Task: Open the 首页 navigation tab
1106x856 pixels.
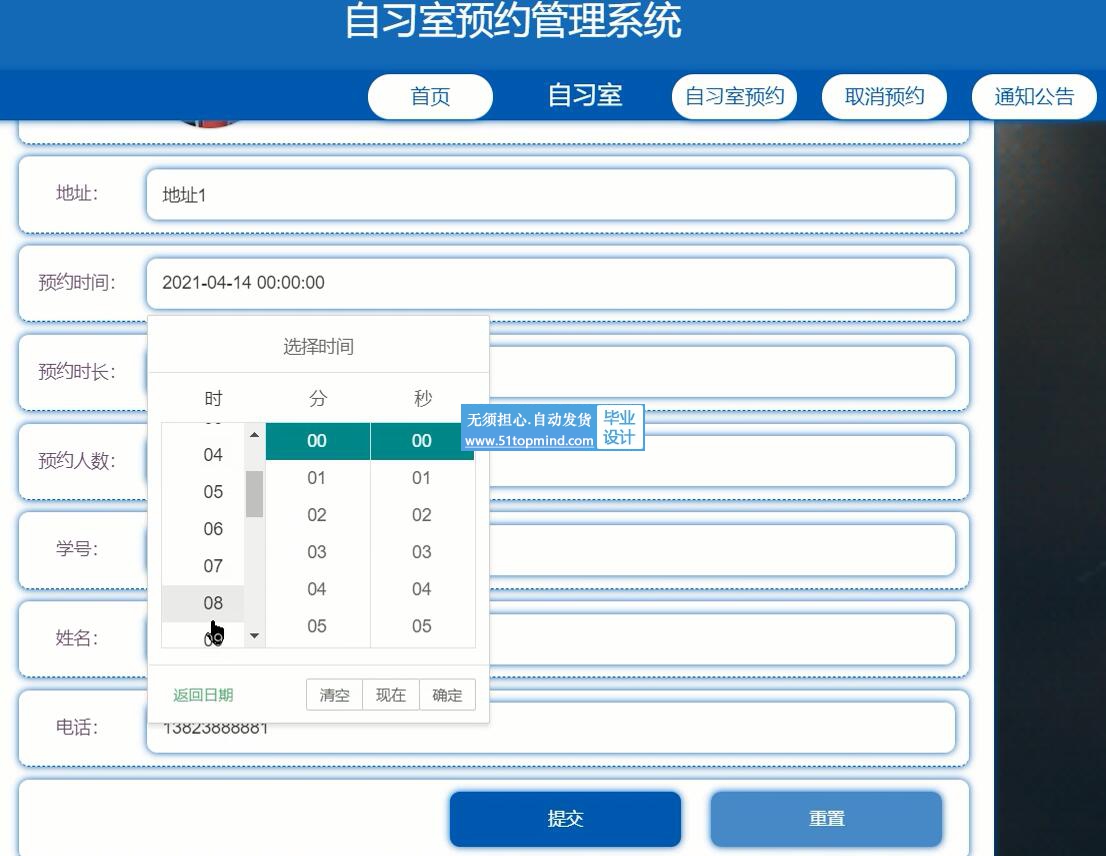Action: (x=430, y=97)
